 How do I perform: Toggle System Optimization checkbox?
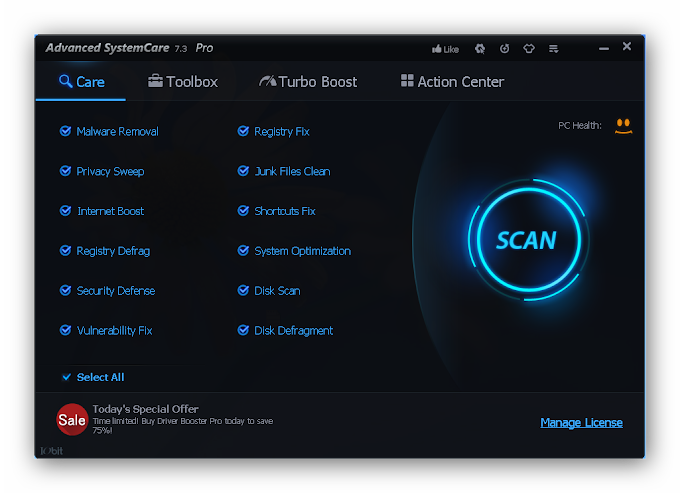tap(243, 251)
